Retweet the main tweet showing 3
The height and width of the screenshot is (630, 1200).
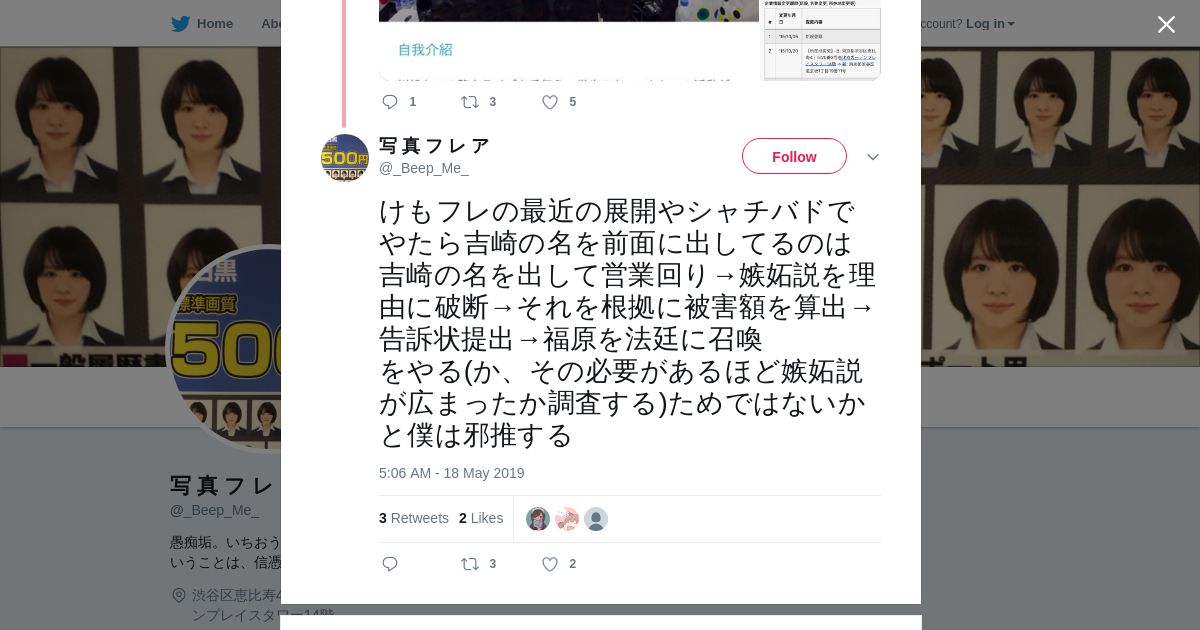(478, 564)
